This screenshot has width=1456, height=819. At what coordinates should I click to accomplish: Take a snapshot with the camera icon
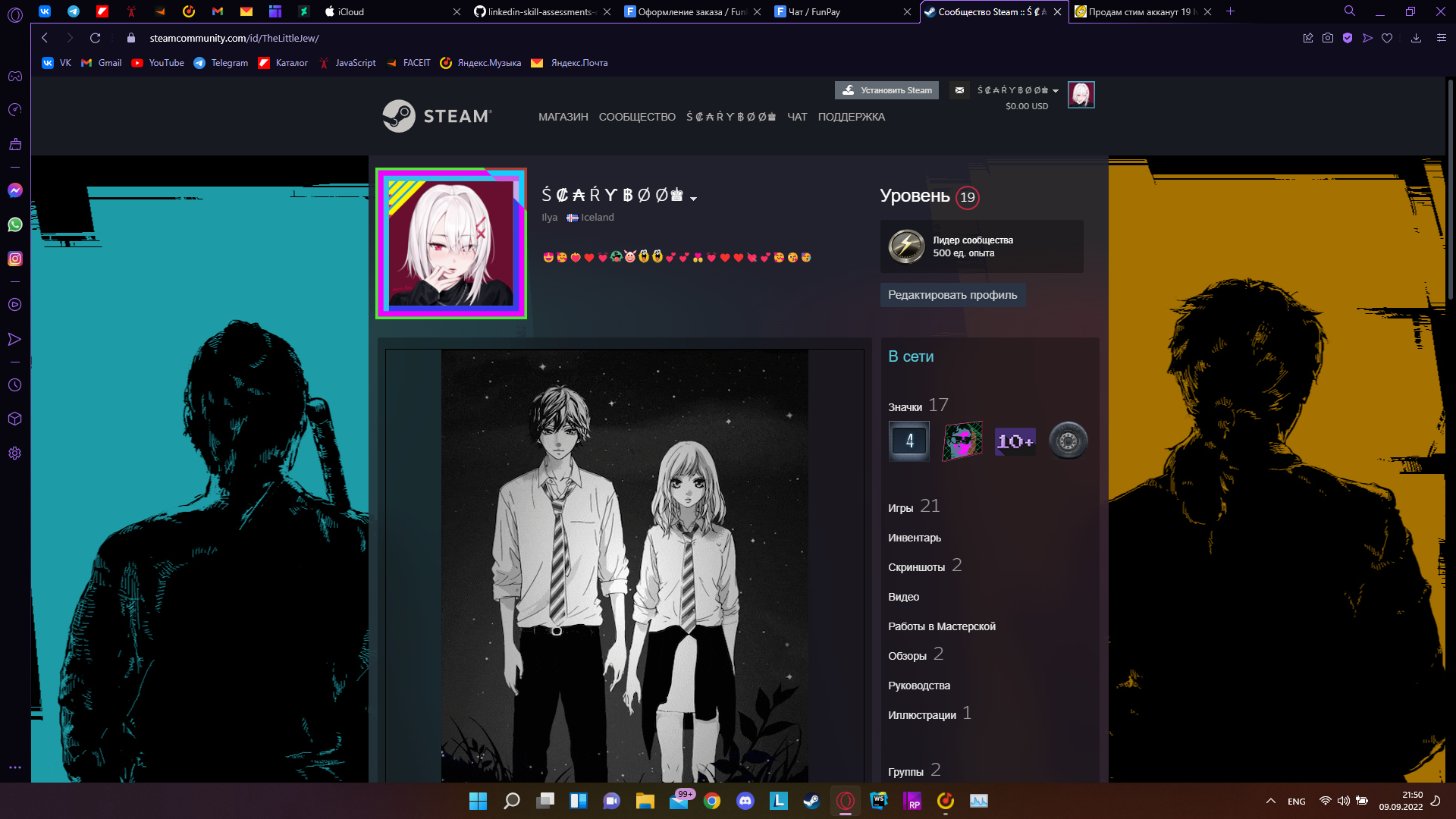pos(1328,38)
